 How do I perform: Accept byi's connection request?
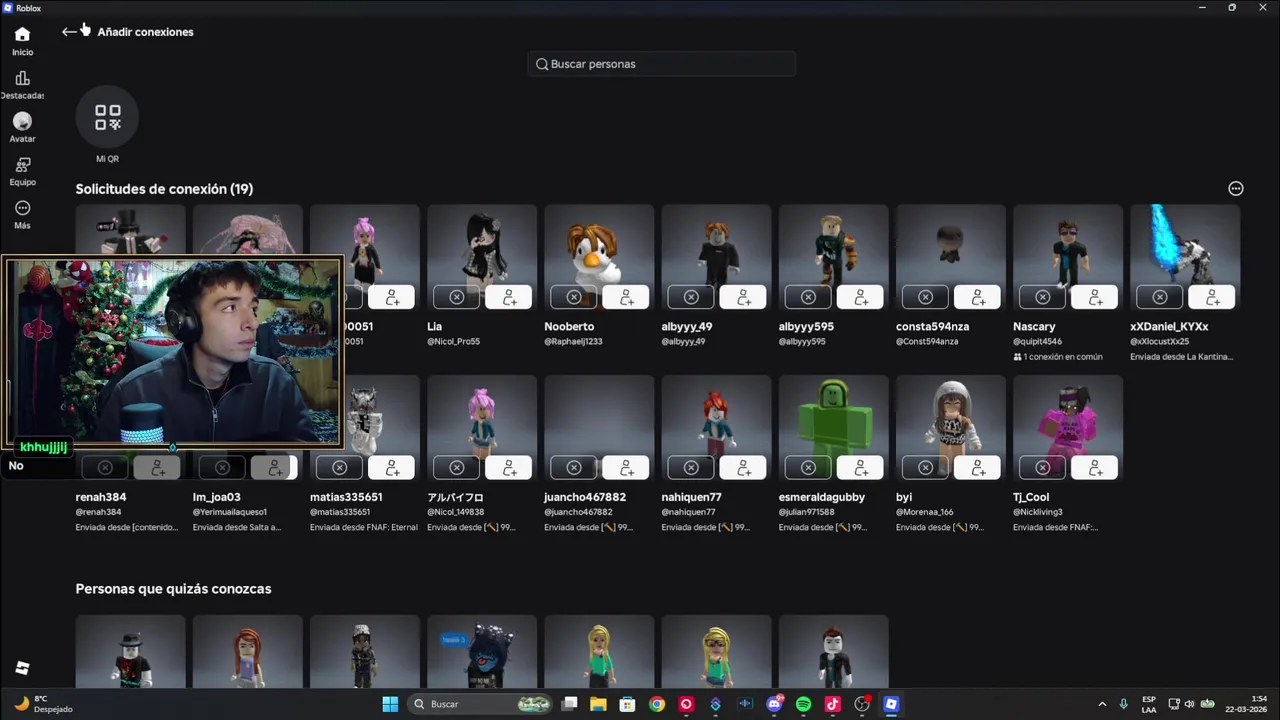978,468
